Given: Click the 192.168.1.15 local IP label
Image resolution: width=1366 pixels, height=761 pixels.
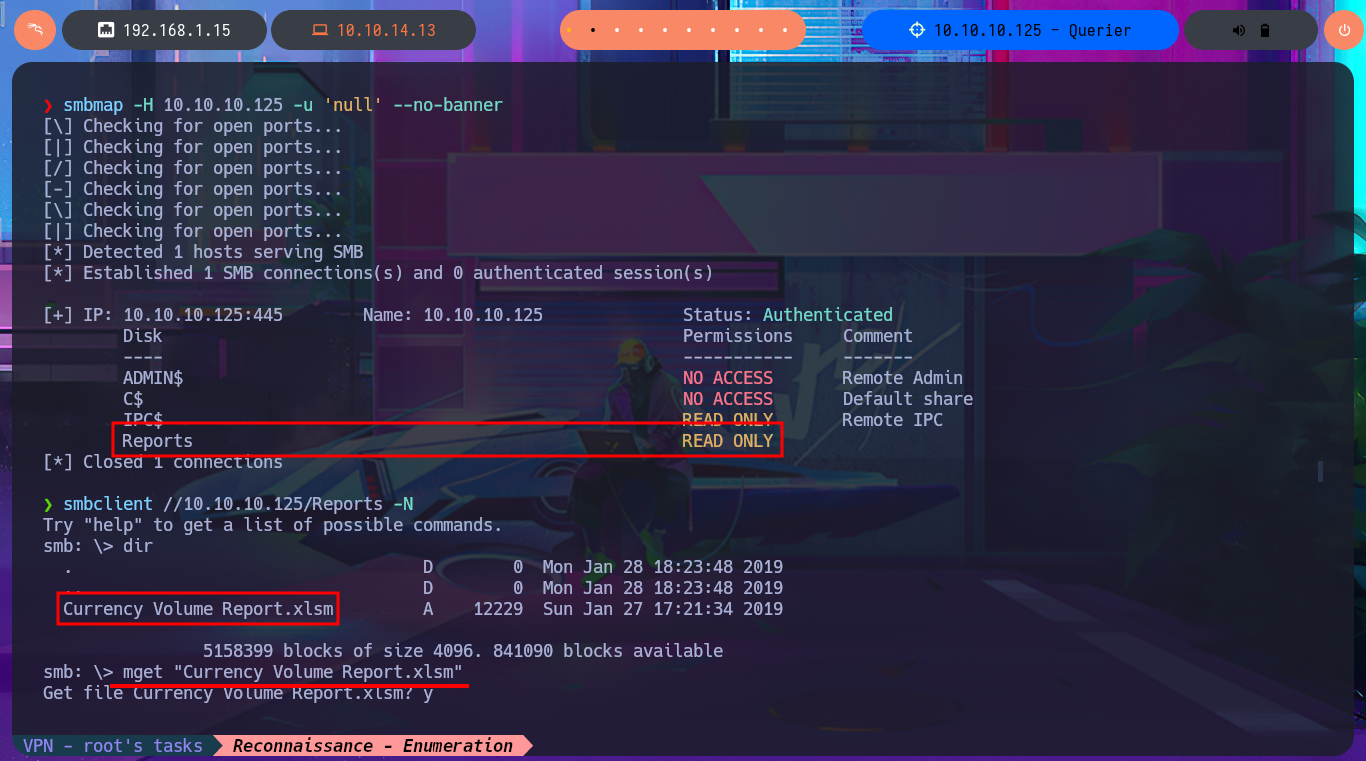Looking at the screenshot, I should [176, 30].
